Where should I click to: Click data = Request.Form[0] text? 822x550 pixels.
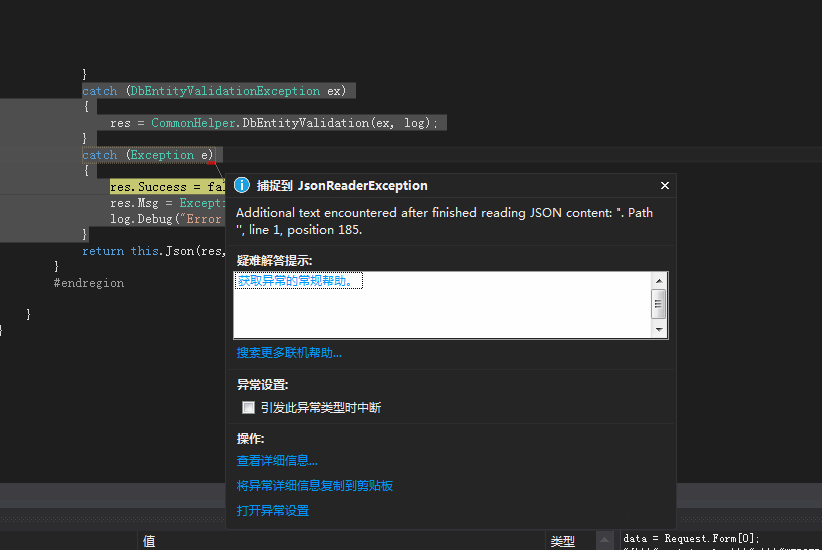pyautogui.click(x=691, y=538)
